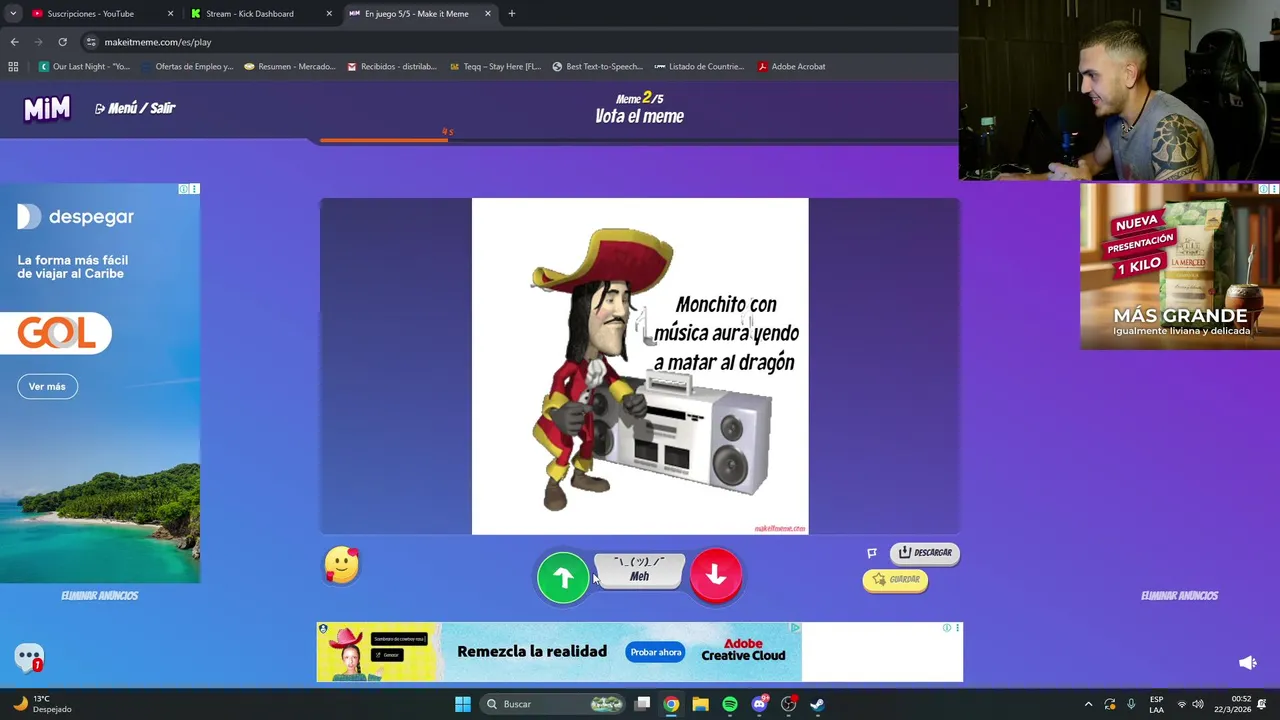
Task: Click the GOL logo in ad
Action: click(x=56, y=333)
